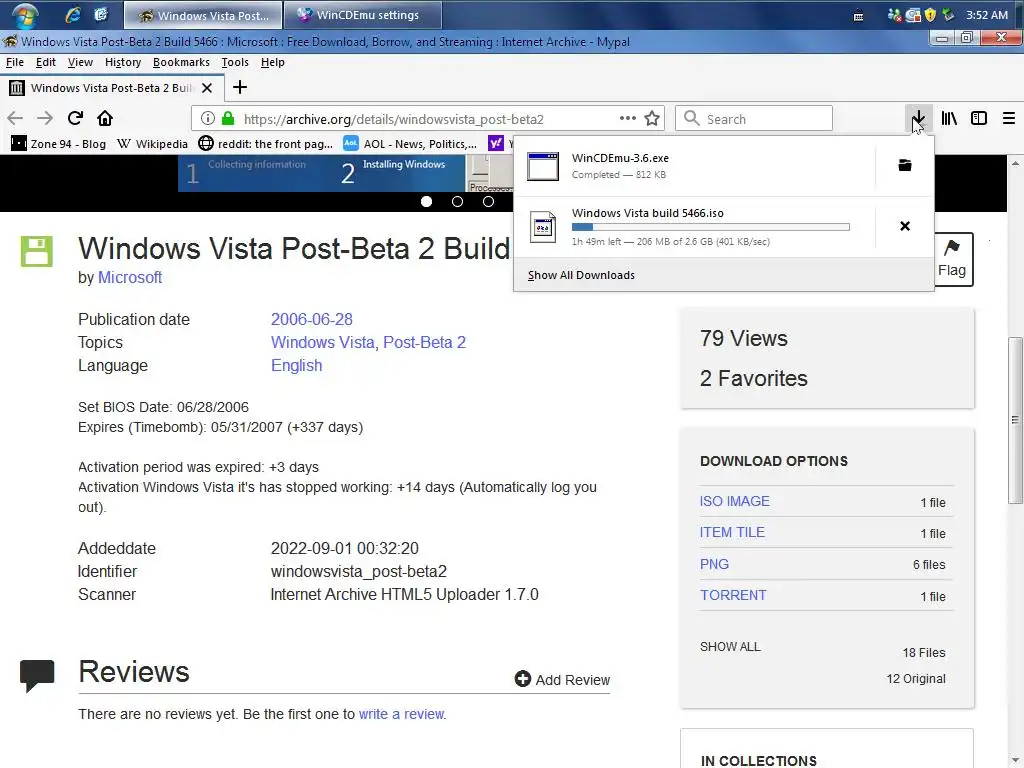Launch Internet Explorer from quick launch
Viewport: 1024px width, 768px height.
pyautogui.click(x=74, y=14)
